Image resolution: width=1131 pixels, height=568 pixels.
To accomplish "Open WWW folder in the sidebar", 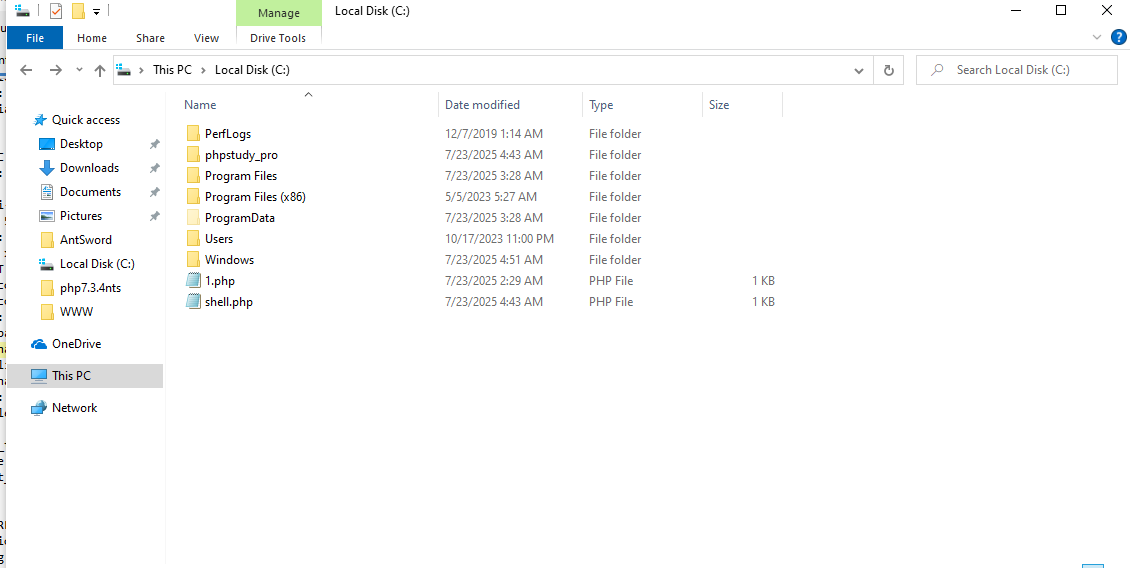I will click(76, 312).
